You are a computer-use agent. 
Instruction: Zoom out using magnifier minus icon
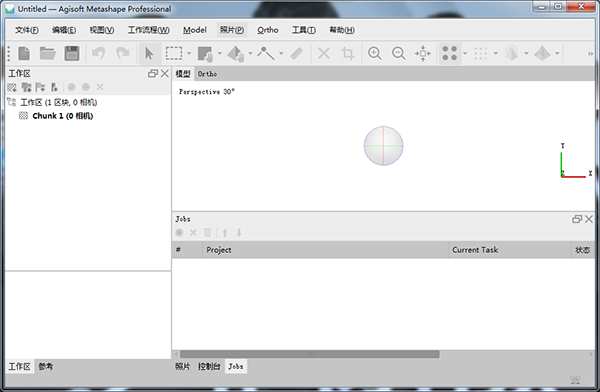[398, 53]
